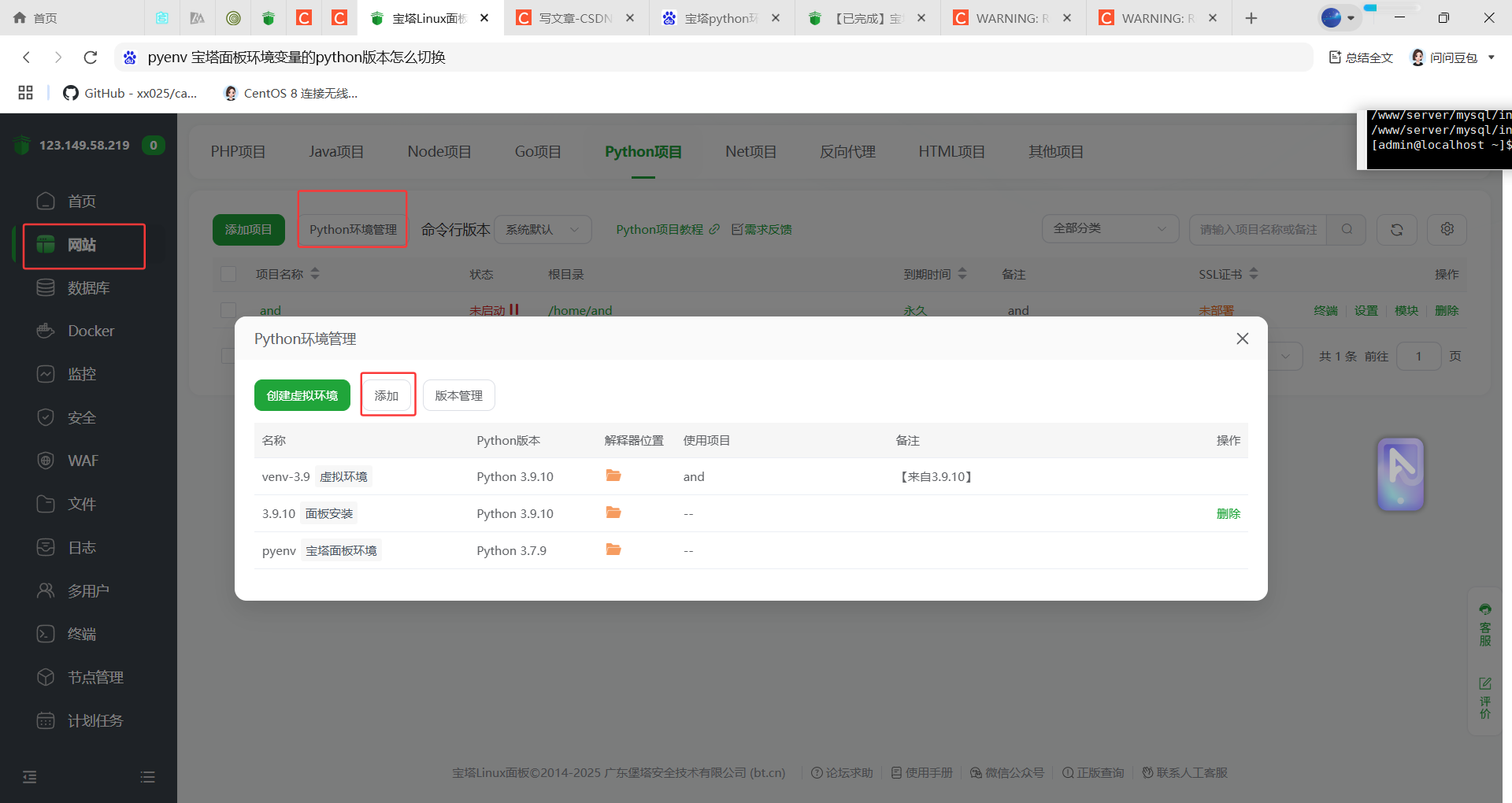Screen dimensions: 1512x803
Task: Open the 需求反馈 link
Action: (x=762, y=229)
